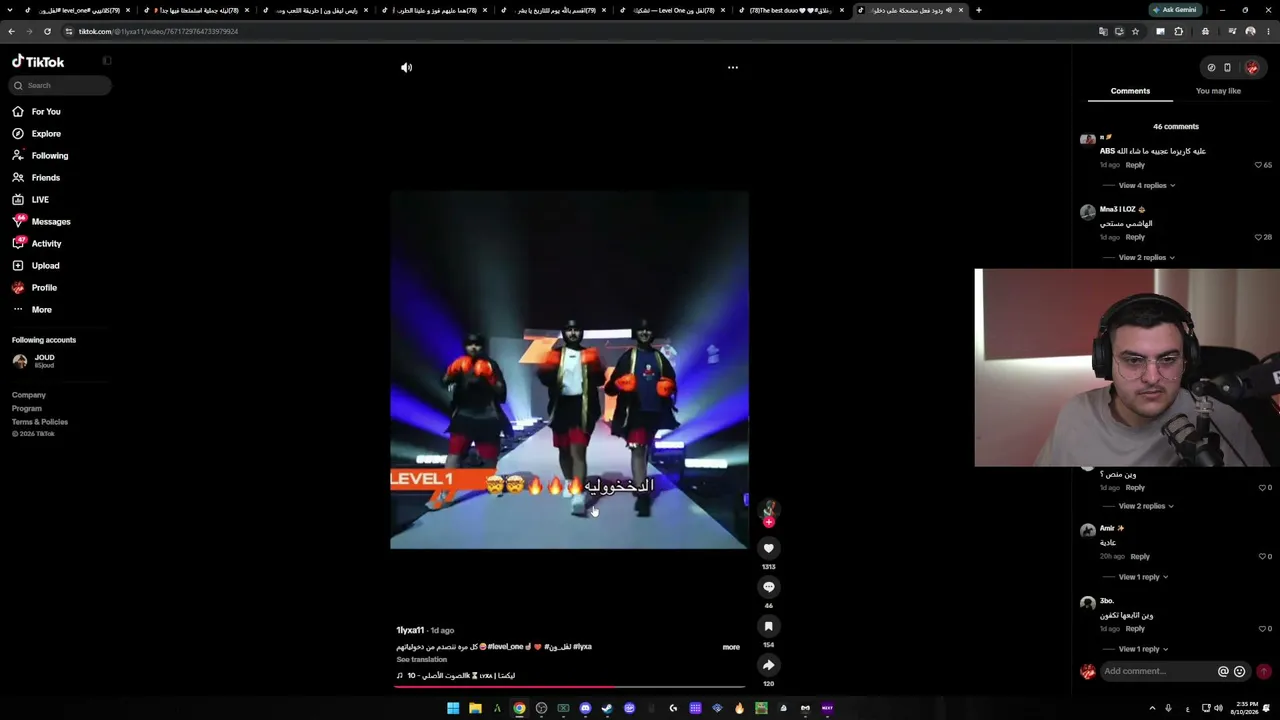Expand View 2 replies above Amir's comment
Image resolution: width=1280 pixels, height=720 pixels.
pos(1147,506)
